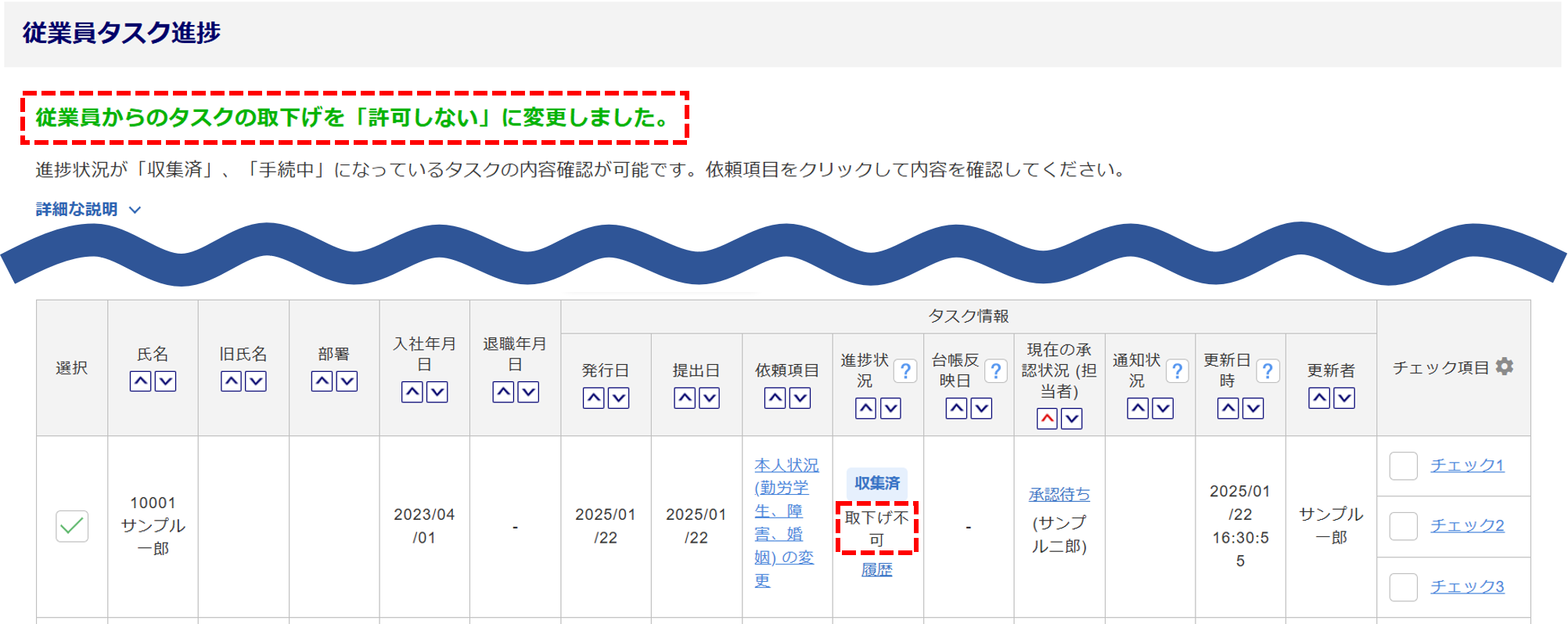Viewport: 1568px width, 624px height.
Task: Click 更新日時 value 2025/01/22 16:30:55
Action: tap(1240, 526)
